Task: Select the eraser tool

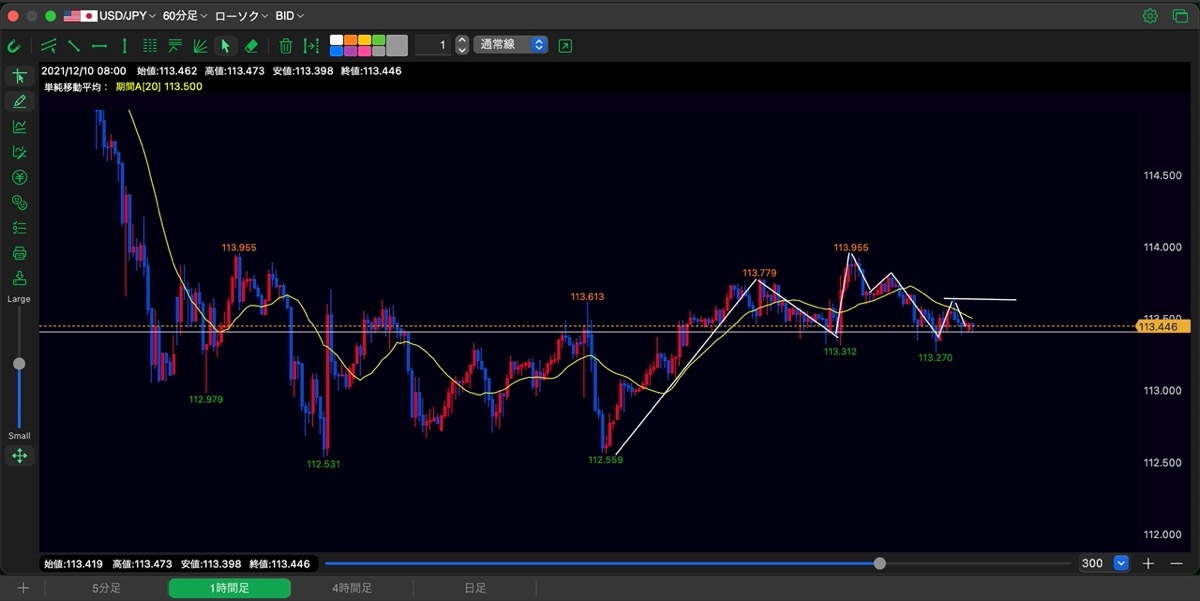Action: tap(251, 45)
